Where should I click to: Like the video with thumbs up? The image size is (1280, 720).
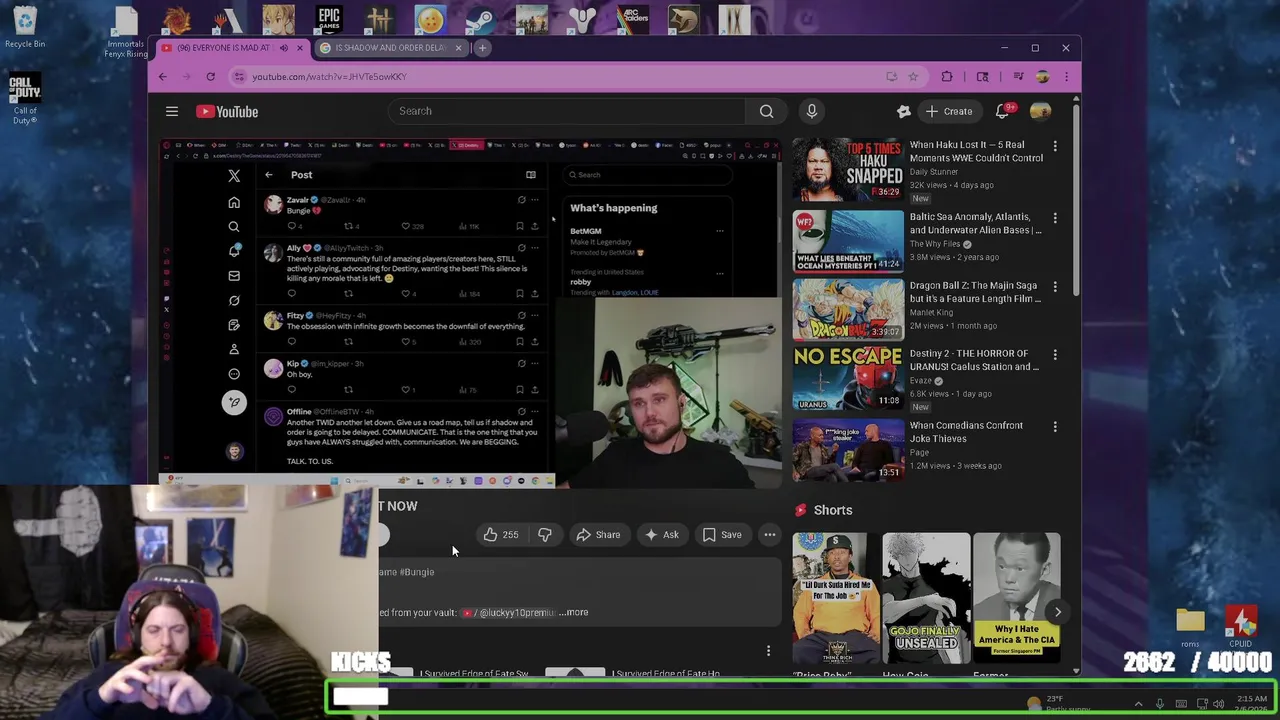pyautogui.click(x=500, y=535)
